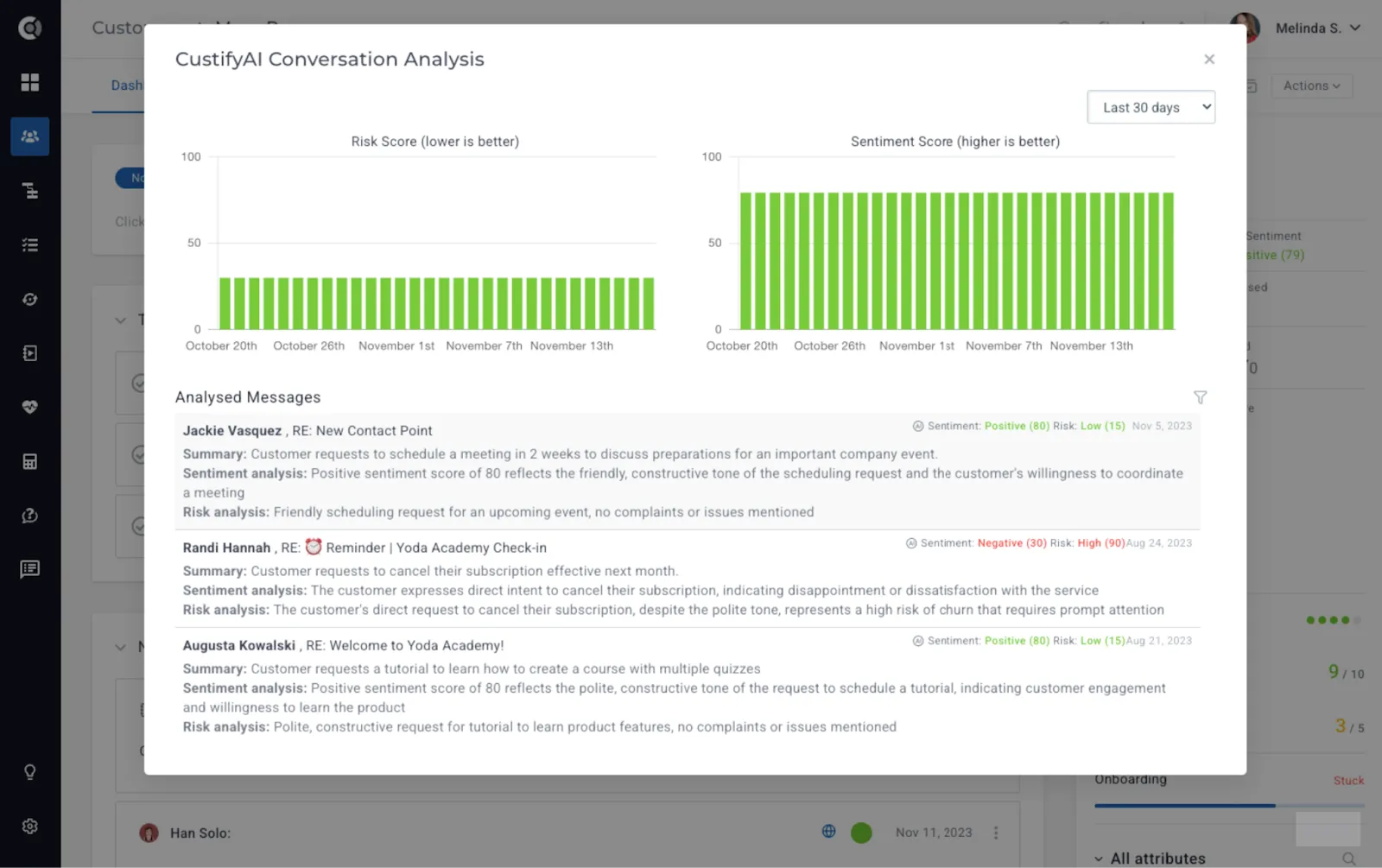Click the Sentiment Score chart title
The width and height of the screenshot is (1382, 868).
coord(955,142)
